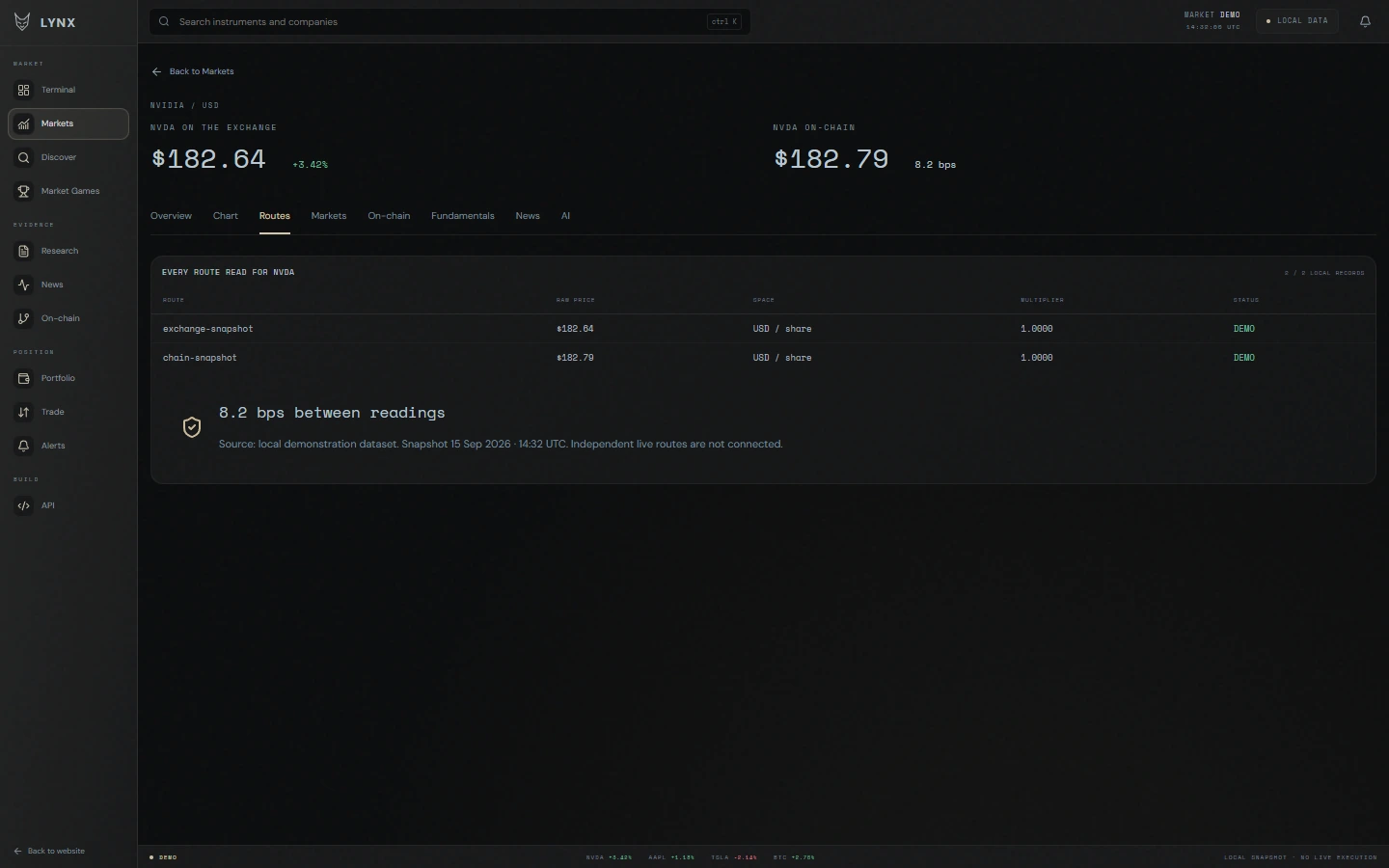This screenshot has height=868, width=1389.
Task: Open Terminal via its grid icon
Action: (x=24, y=90)
